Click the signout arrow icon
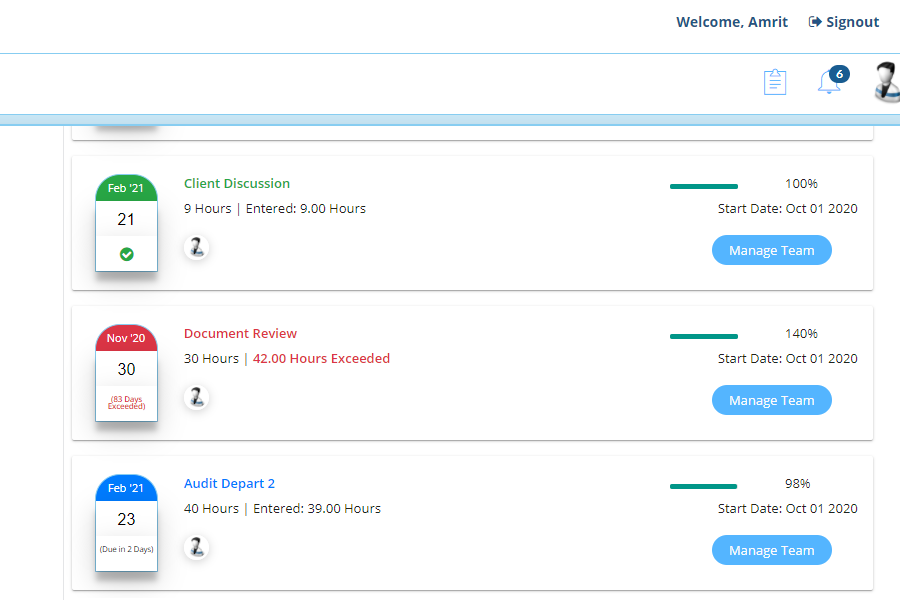Screen dimensions: 900x600 click(x=812, y=21)
